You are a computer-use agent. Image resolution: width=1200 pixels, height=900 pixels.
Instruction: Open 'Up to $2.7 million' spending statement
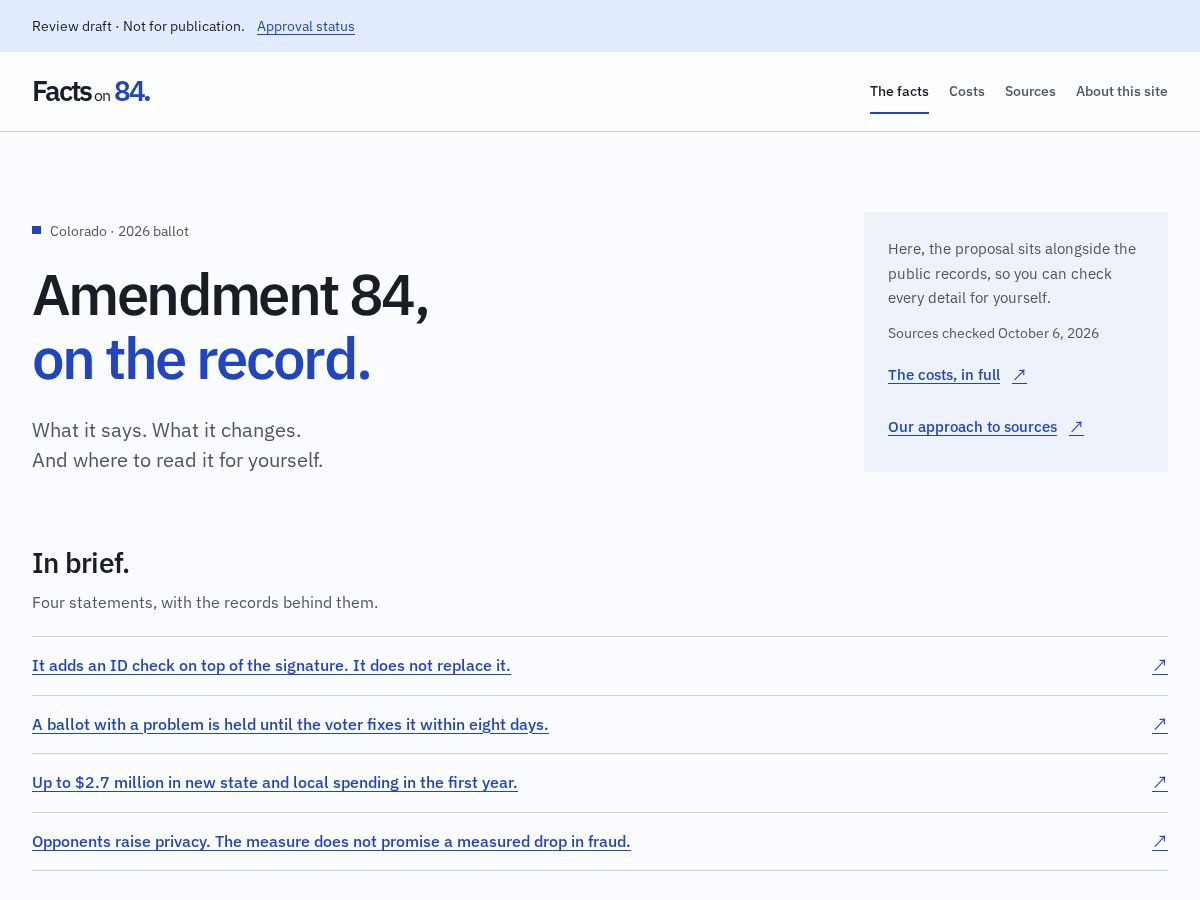point(275,783)
